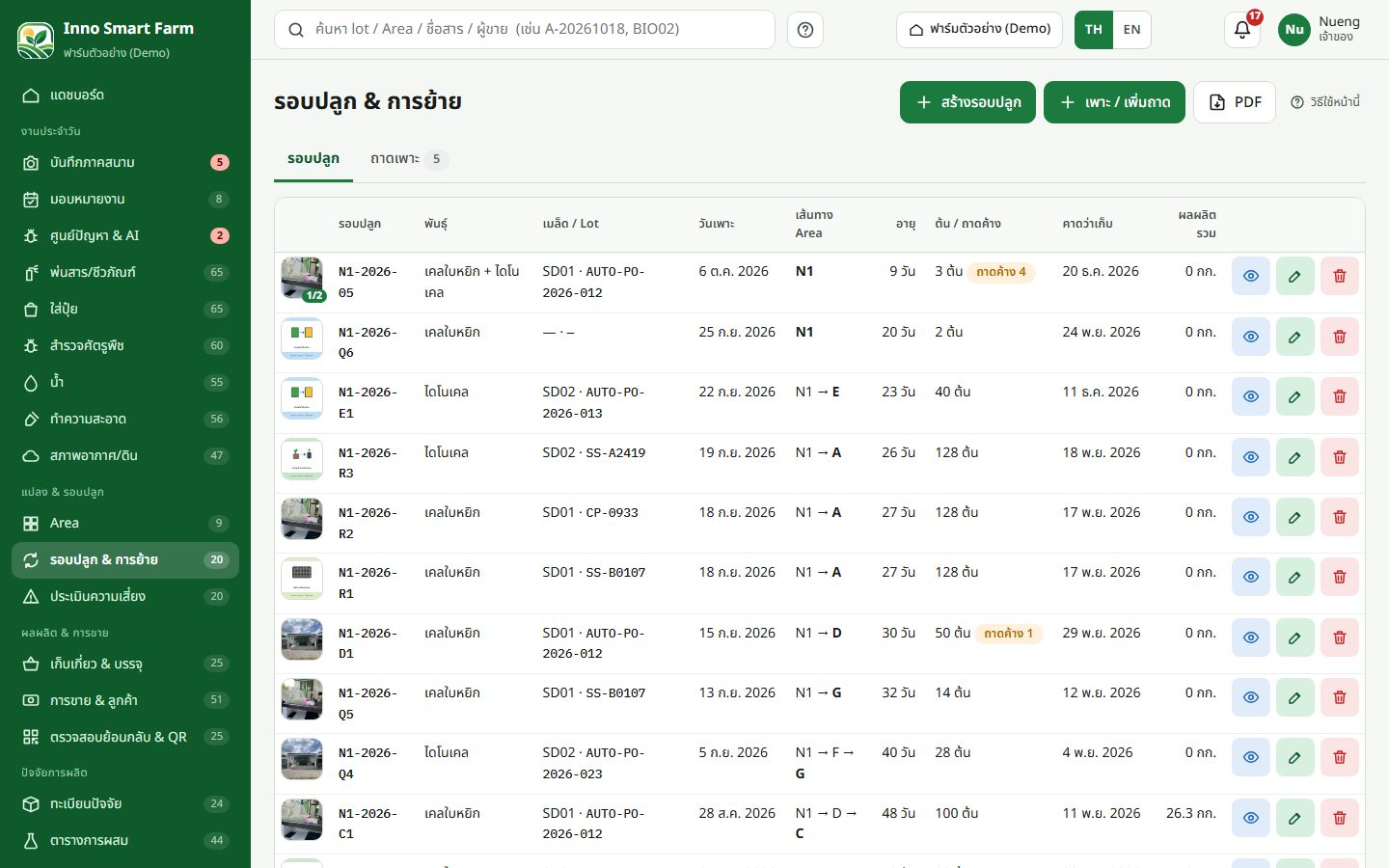The width and height of the screenshot is (1389, 868).
Task: Click สร้างรอบปลูก button
Action: point(967,102)
